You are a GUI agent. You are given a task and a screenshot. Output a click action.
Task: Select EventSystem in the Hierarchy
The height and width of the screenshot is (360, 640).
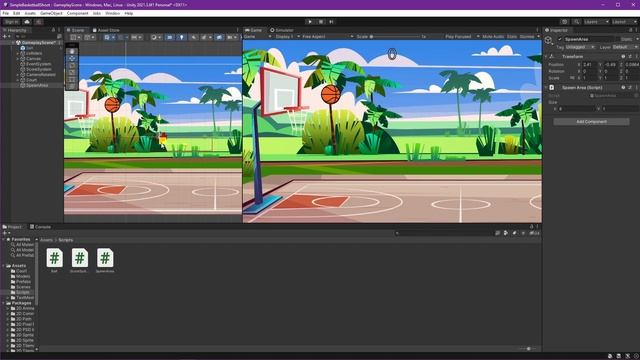38,64
